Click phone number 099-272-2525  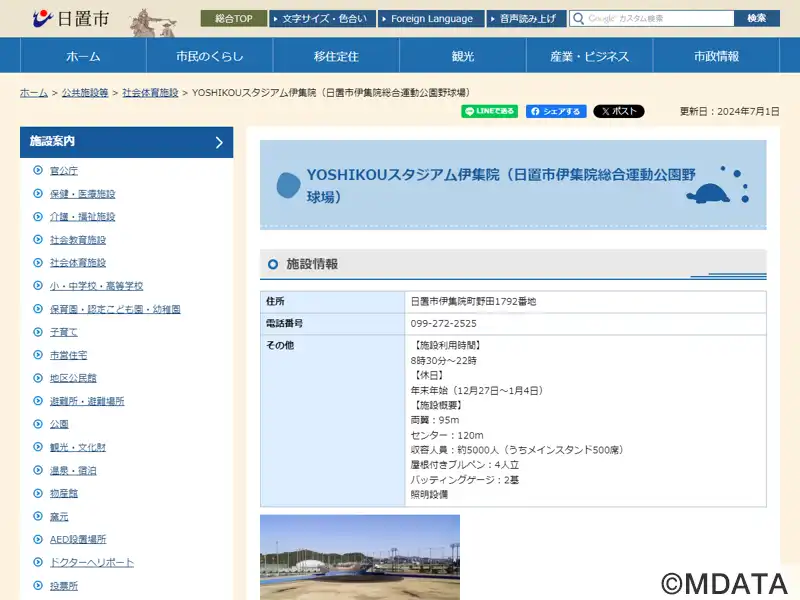point(443,323)
